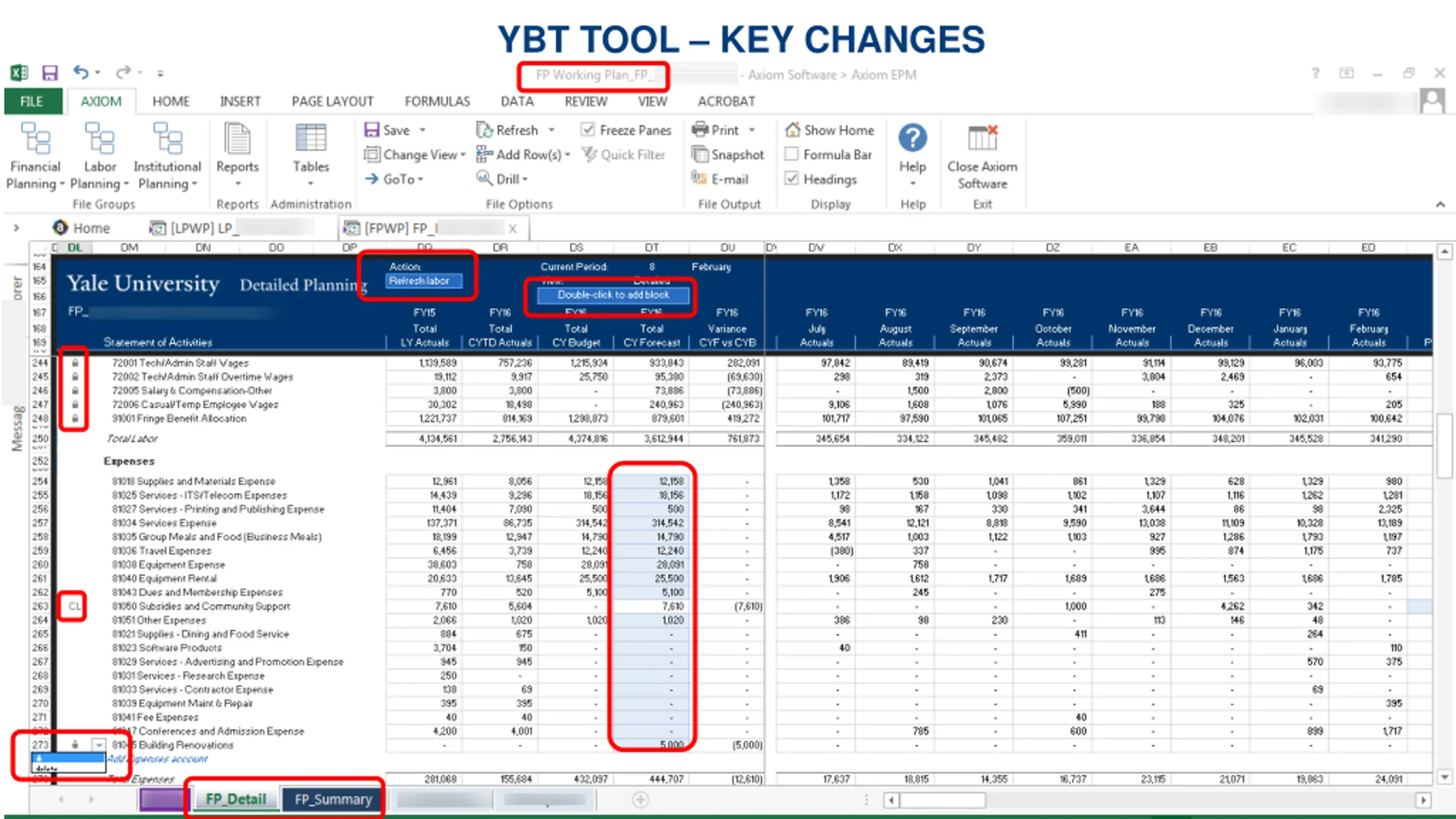The image size is (1456, 819).
Task: Click Add Row(s) in ribbon
Action: (x=523, y=155)
